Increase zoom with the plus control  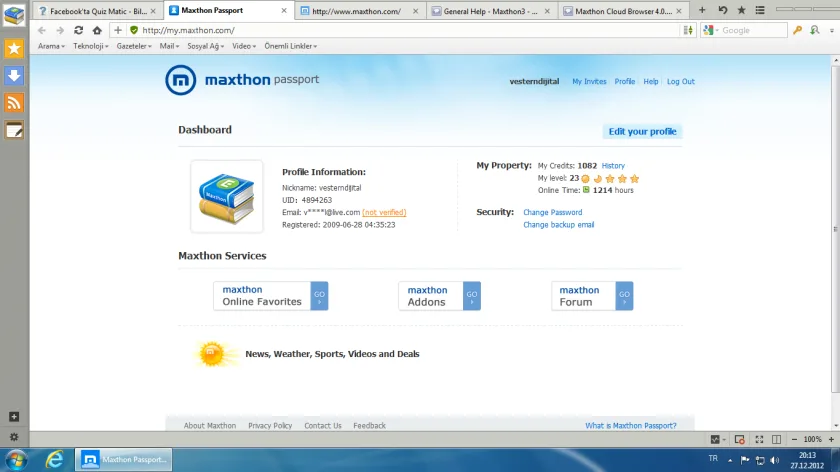[x=831, y=439]
